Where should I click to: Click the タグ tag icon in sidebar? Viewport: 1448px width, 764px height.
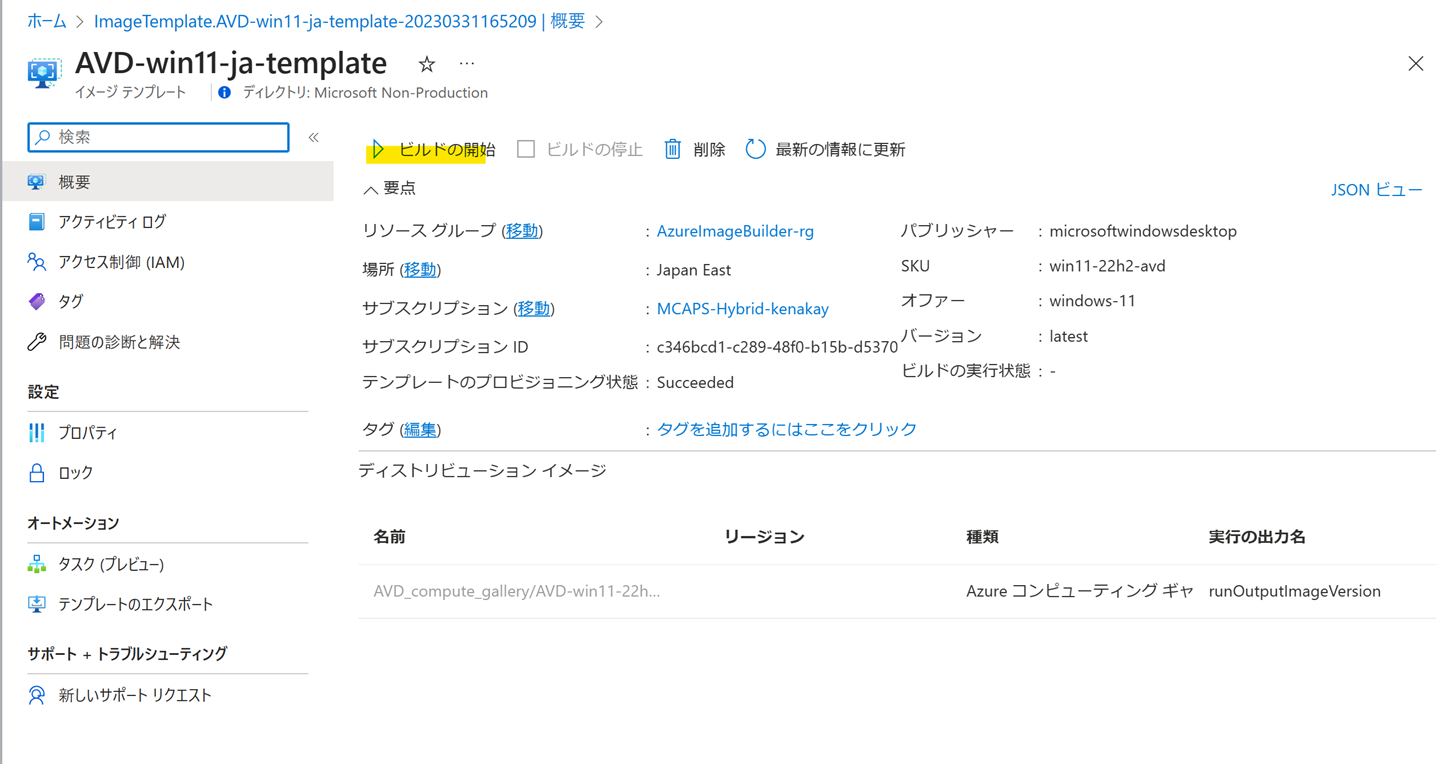coord(37,301)
